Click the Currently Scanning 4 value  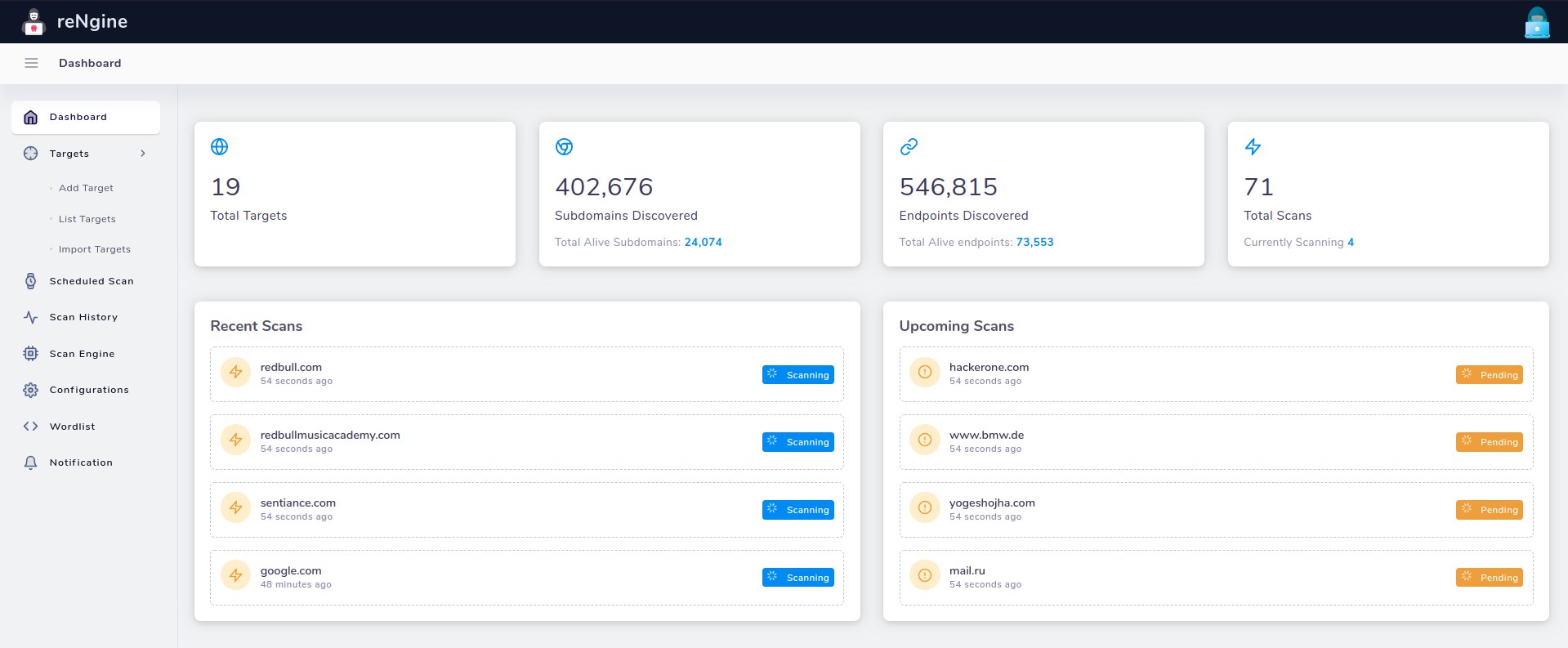click(1351, 242)
